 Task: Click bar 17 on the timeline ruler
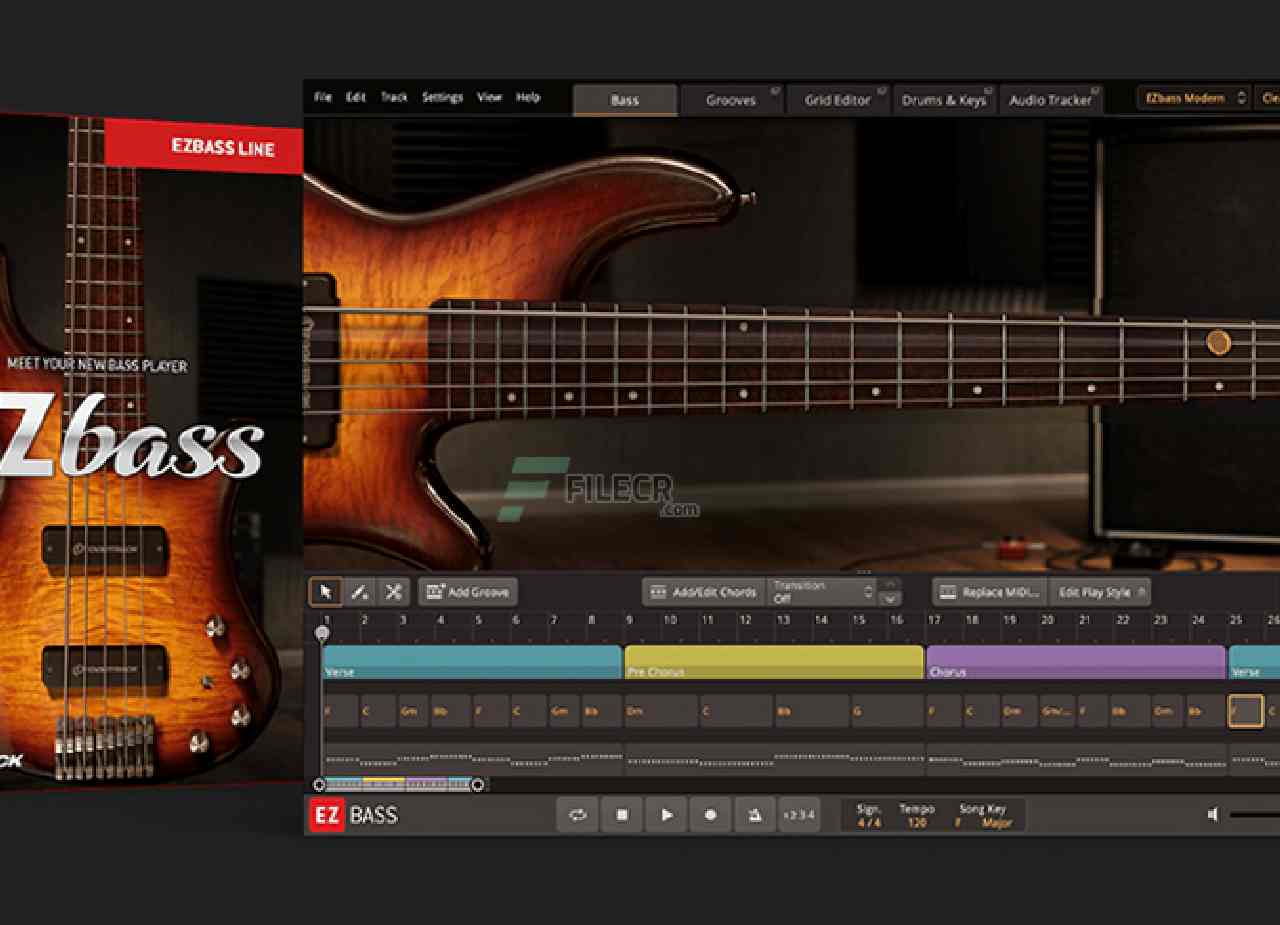(934, 620)
